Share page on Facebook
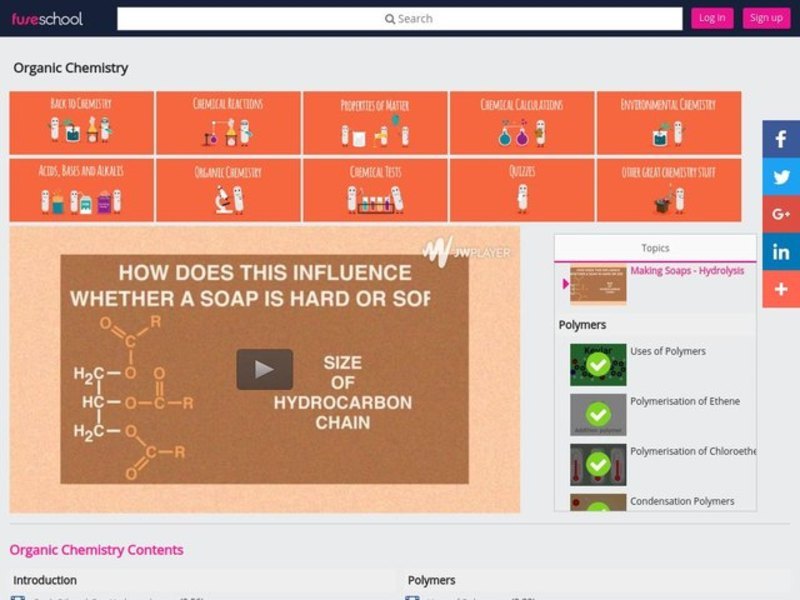The height and width of the screenshot is (600, 800). tap(781, 140)
